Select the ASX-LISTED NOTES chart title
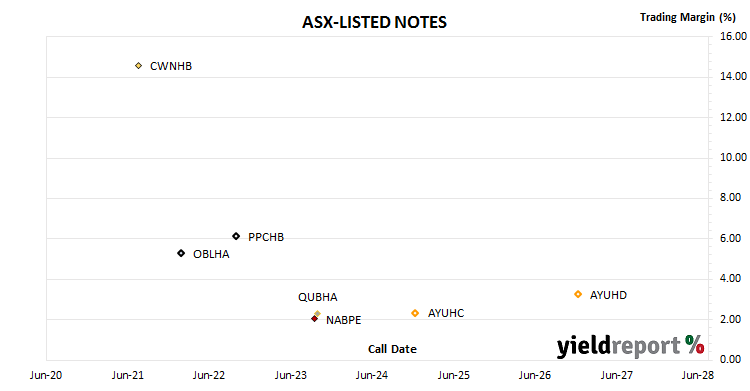Viewport: 750px width, 391px height. [375, 22]
